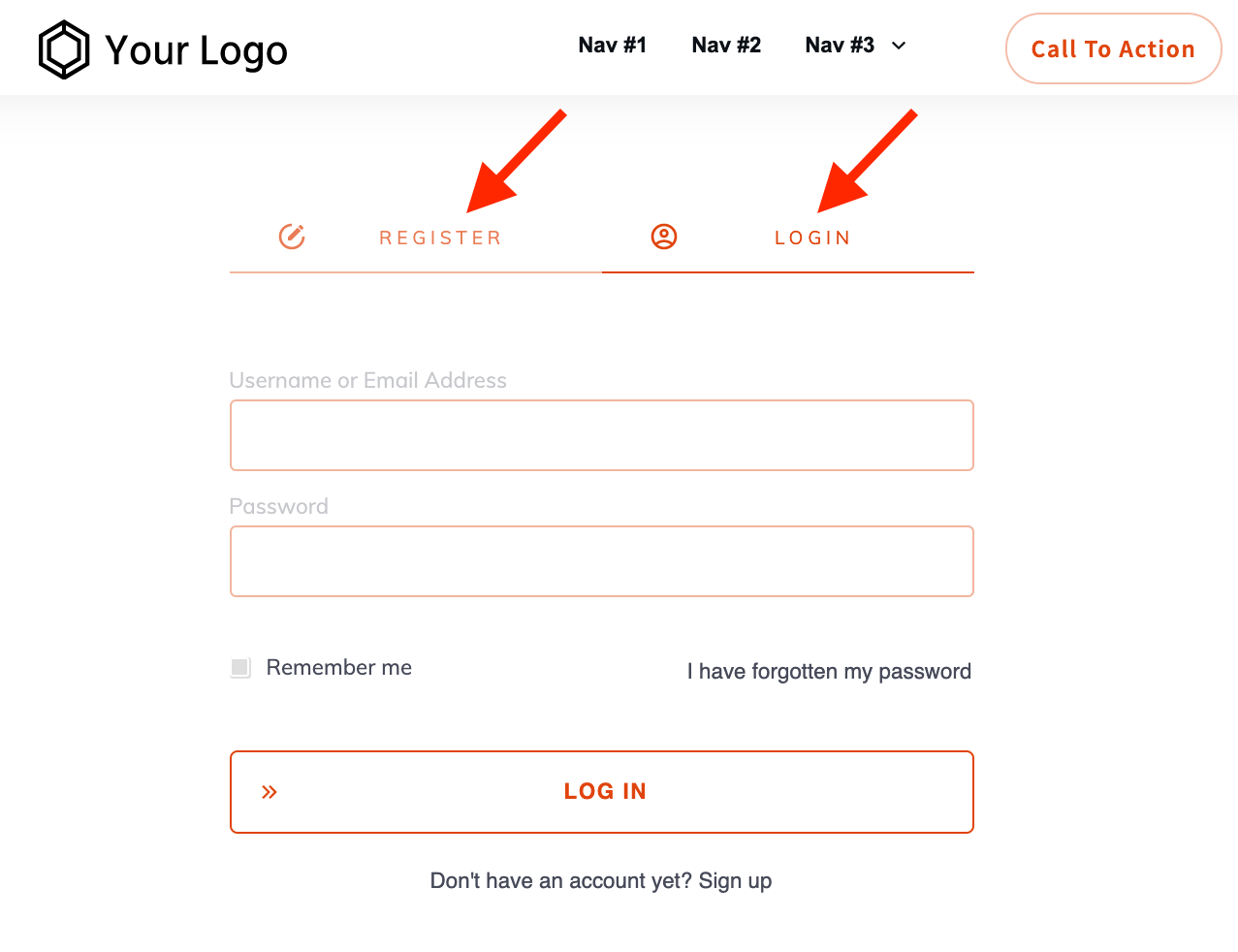Click the double-chevron icon inside the Log In button
The height and width of the screenshot is (952, 1238).
click(x=269, y=791)
